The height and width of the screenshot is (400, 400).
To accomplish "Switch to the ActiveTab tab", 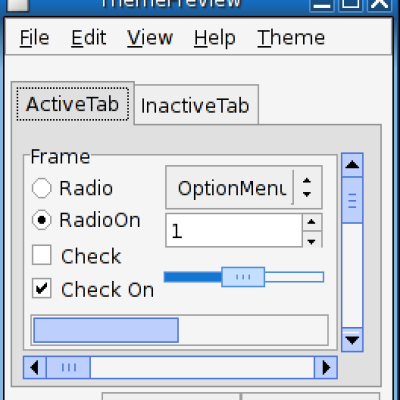I will coord(73,104).
